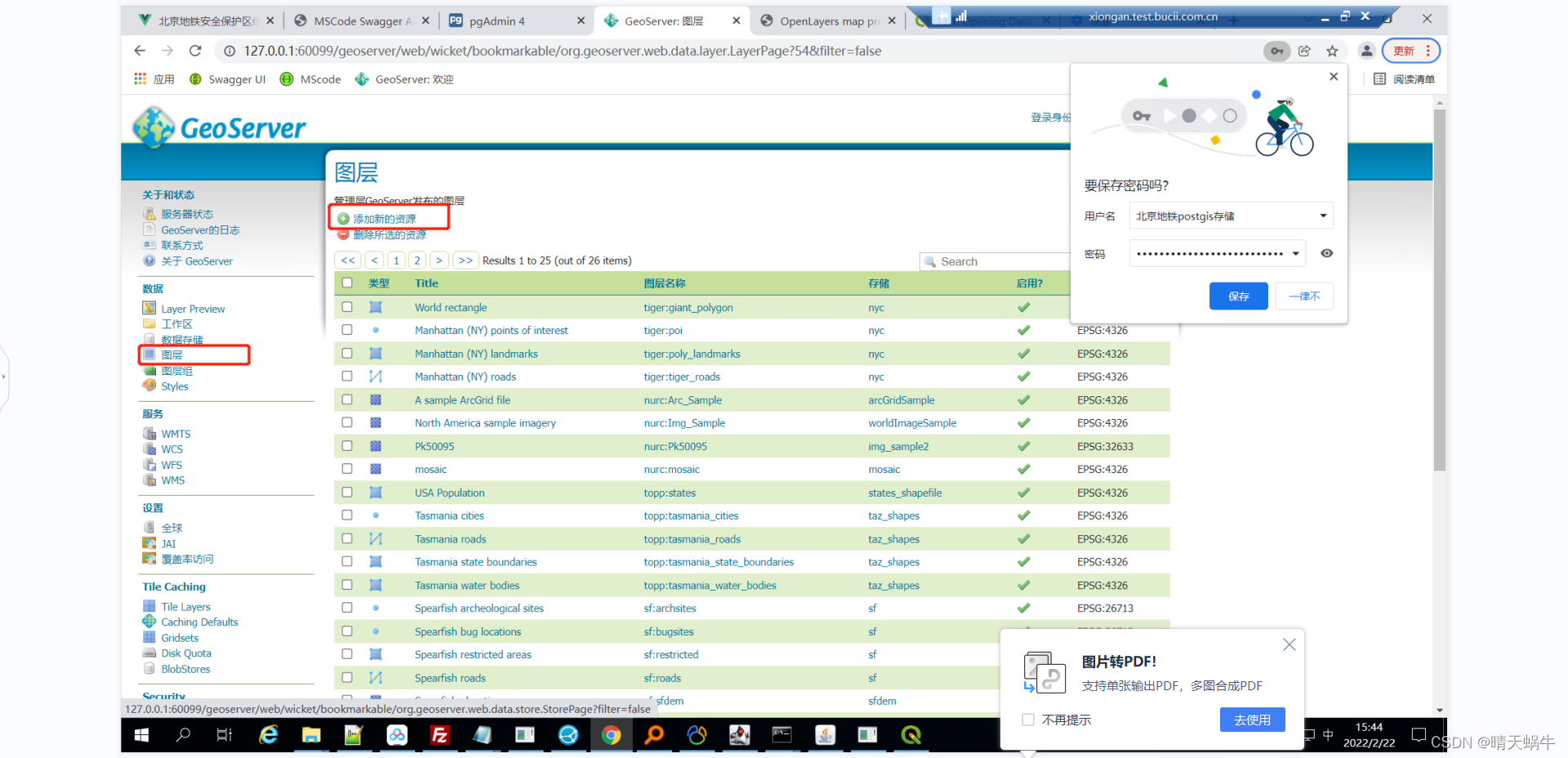The image size is (1568, 758).
Task: Click the GeoServer logo
Action: click(219, 127)
